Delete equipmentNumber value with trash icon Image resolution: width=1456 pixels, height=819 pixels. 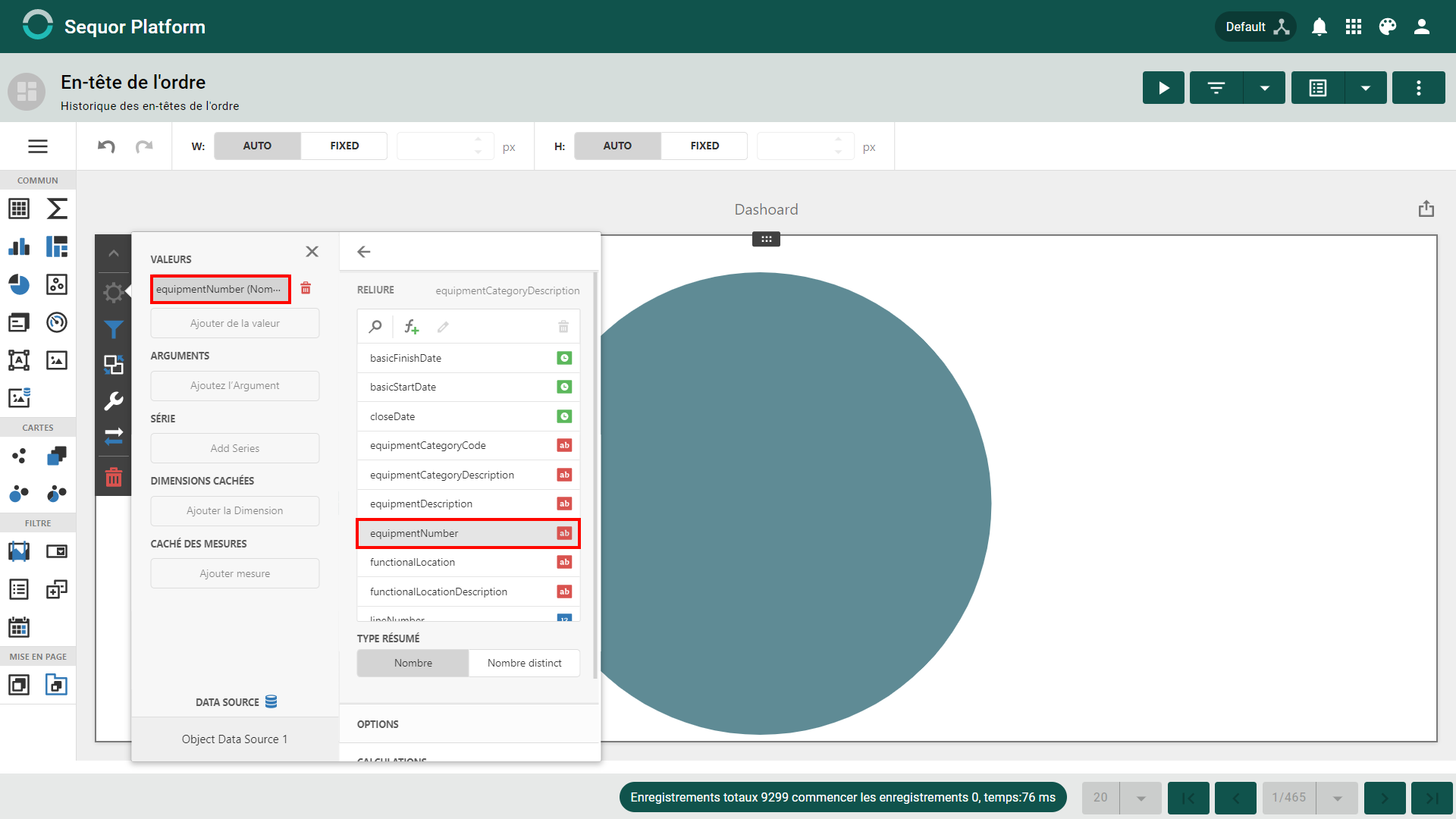pyautogui.click(x=306, y=288)
